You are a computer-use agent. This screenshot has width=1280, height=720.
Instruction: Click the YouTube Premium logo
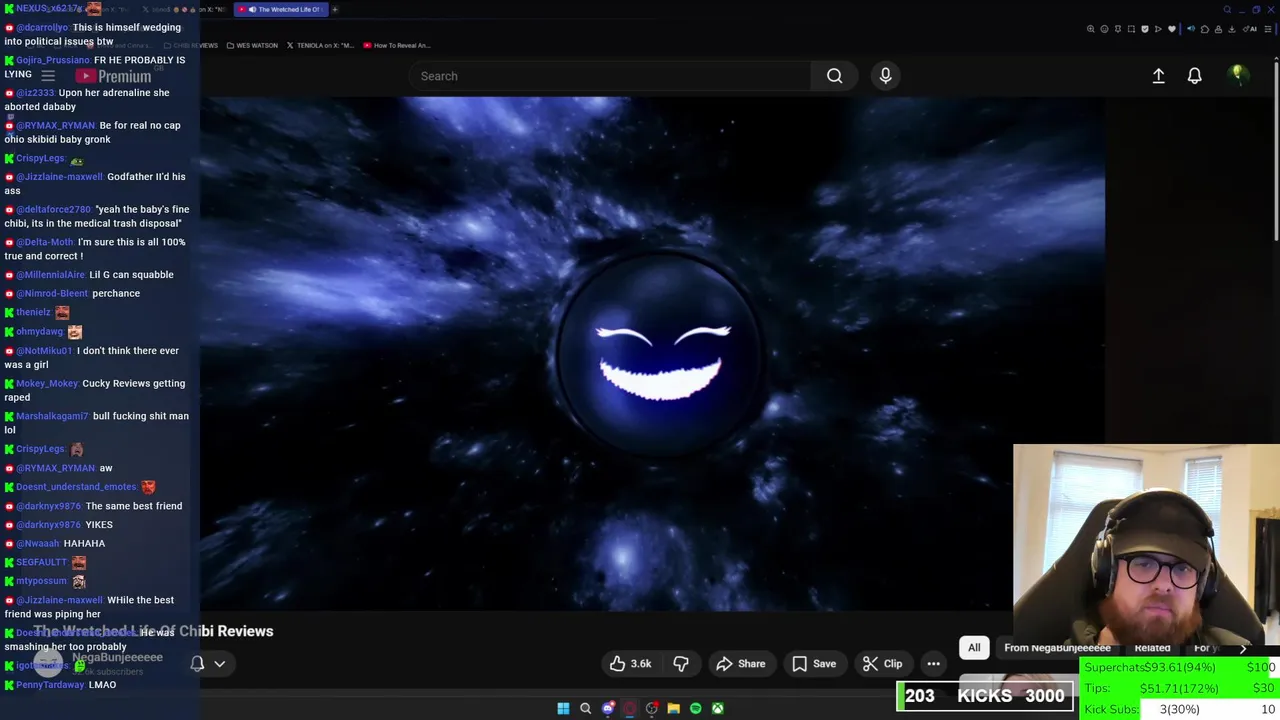(113, 76)
